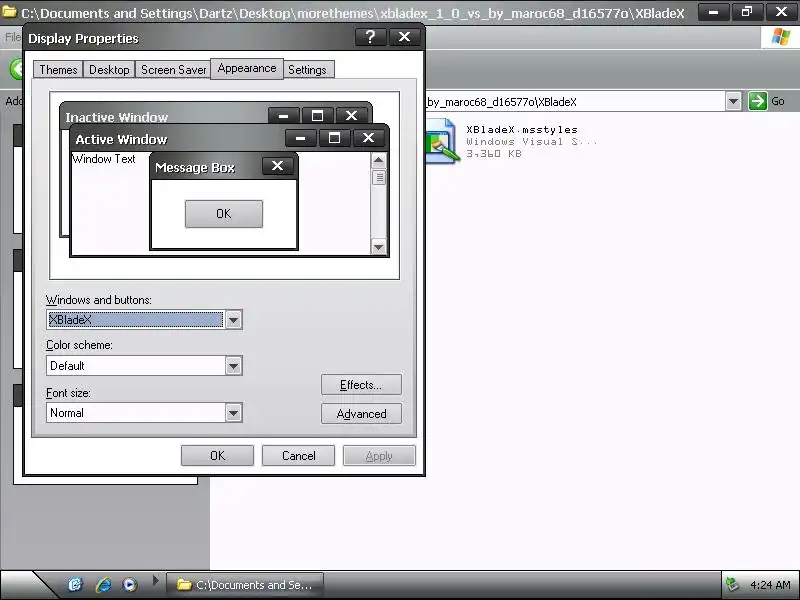Click the Default color scheme value
Image resolution: width=800 pixels, height=600 pixels.
point(136,366)
